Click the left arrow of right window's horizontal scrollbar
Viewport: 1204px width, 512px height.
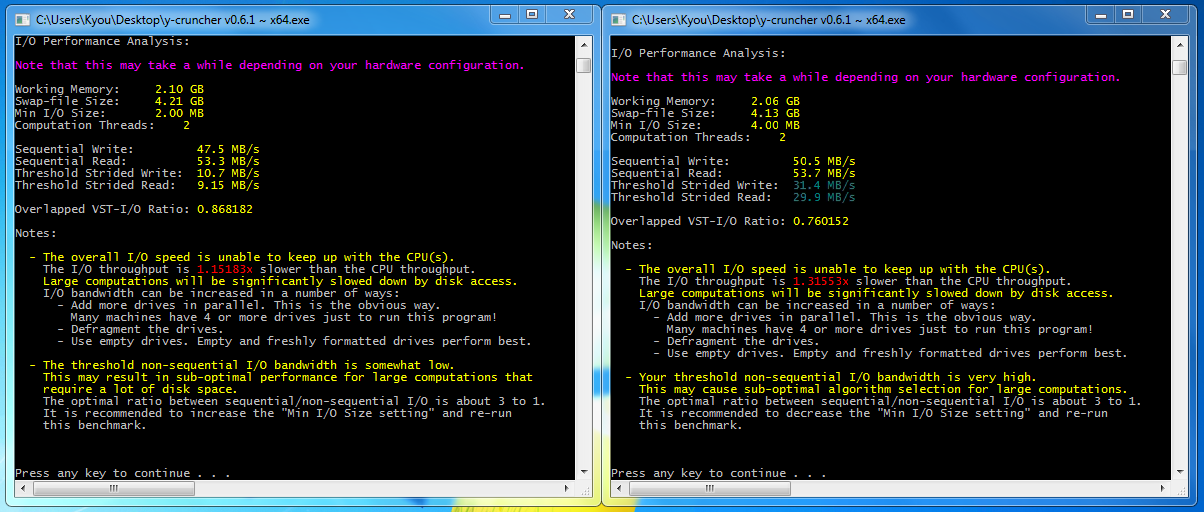[618, 489]
